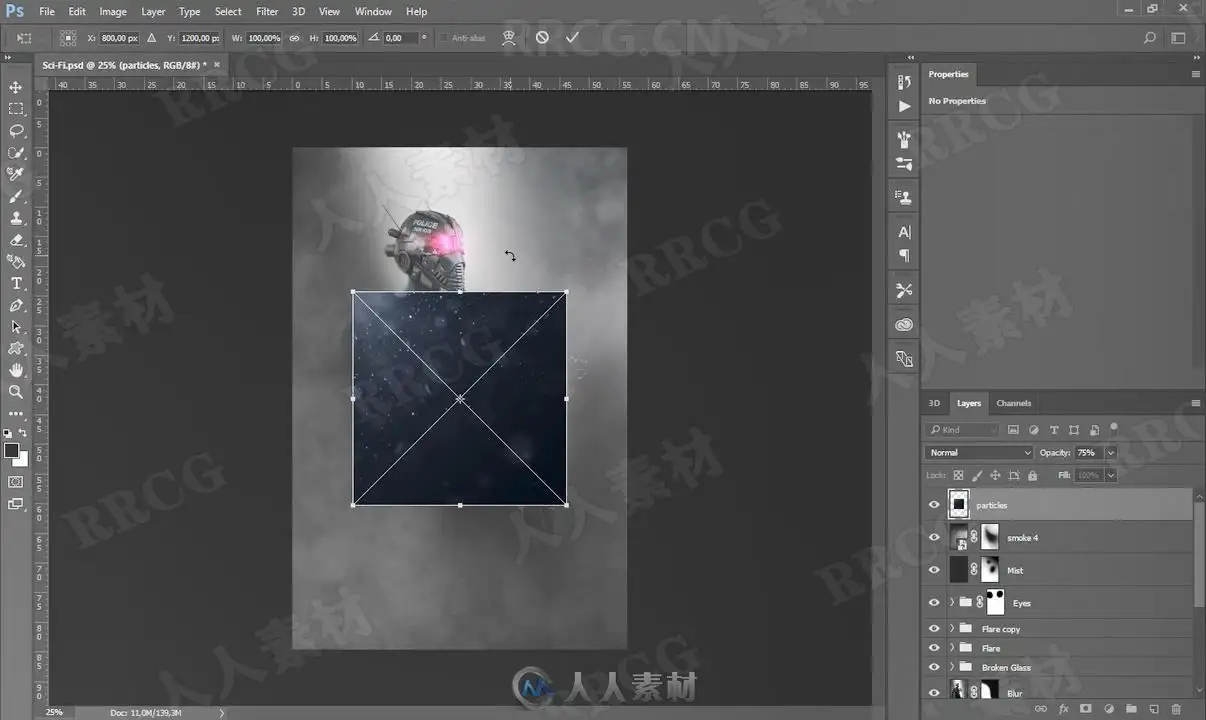1206x720 pixels.
Task: Hide the Mist layer
Action: pyautogui.click(x=934, y=570)
